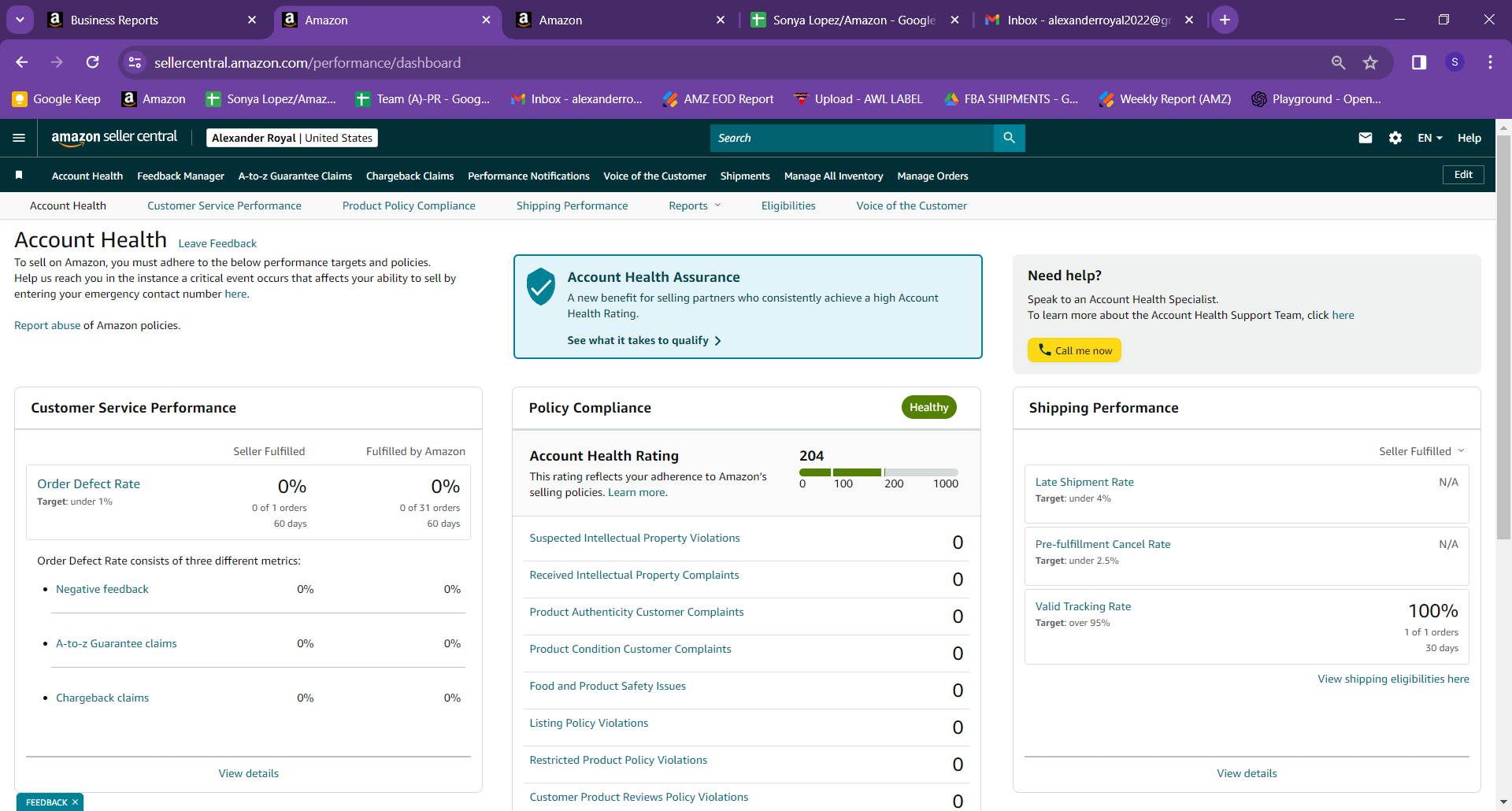
Task: Open the Voice of the Customer tab
Action: 912,206
